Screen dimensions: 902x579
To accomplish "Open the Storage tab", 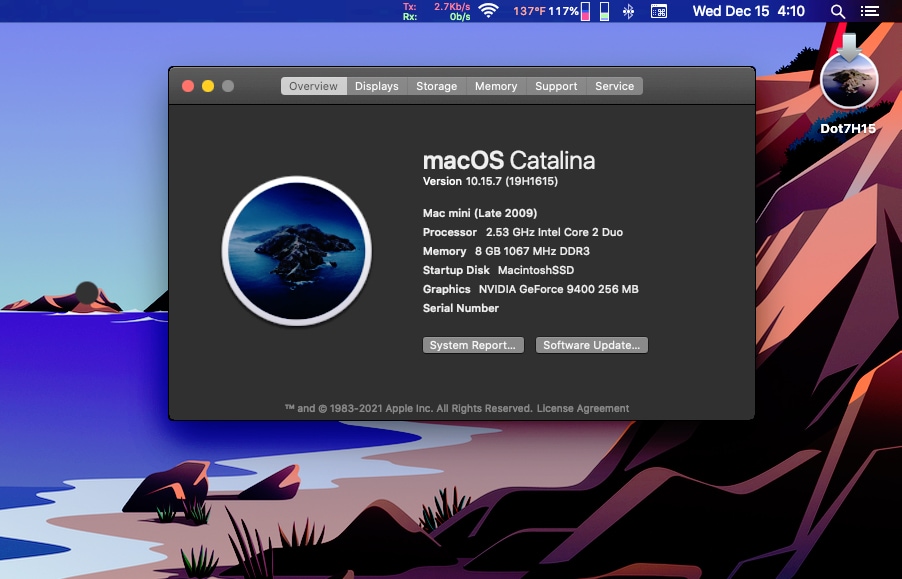I will click(437, 86).
